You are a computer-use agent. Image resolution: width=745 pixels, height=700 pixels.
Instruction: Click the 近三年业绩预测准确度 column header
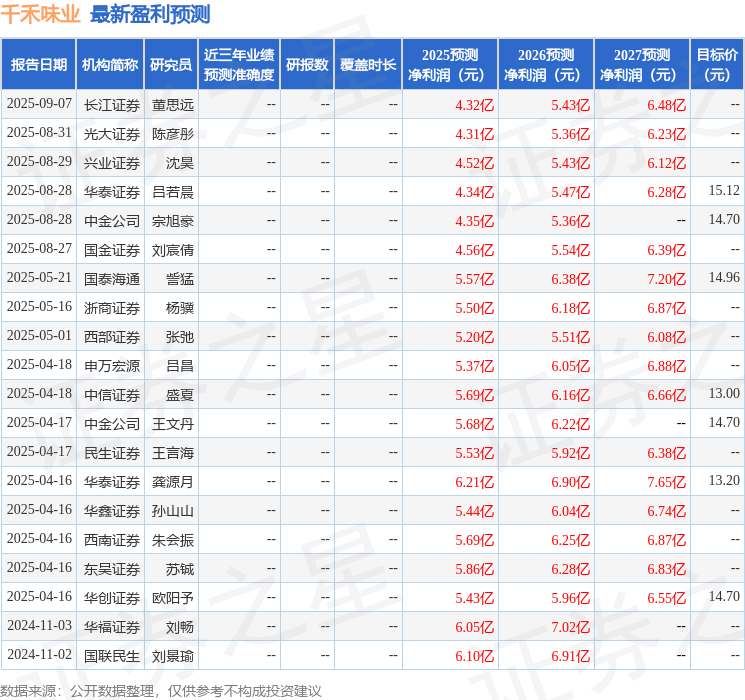(239, 65)
